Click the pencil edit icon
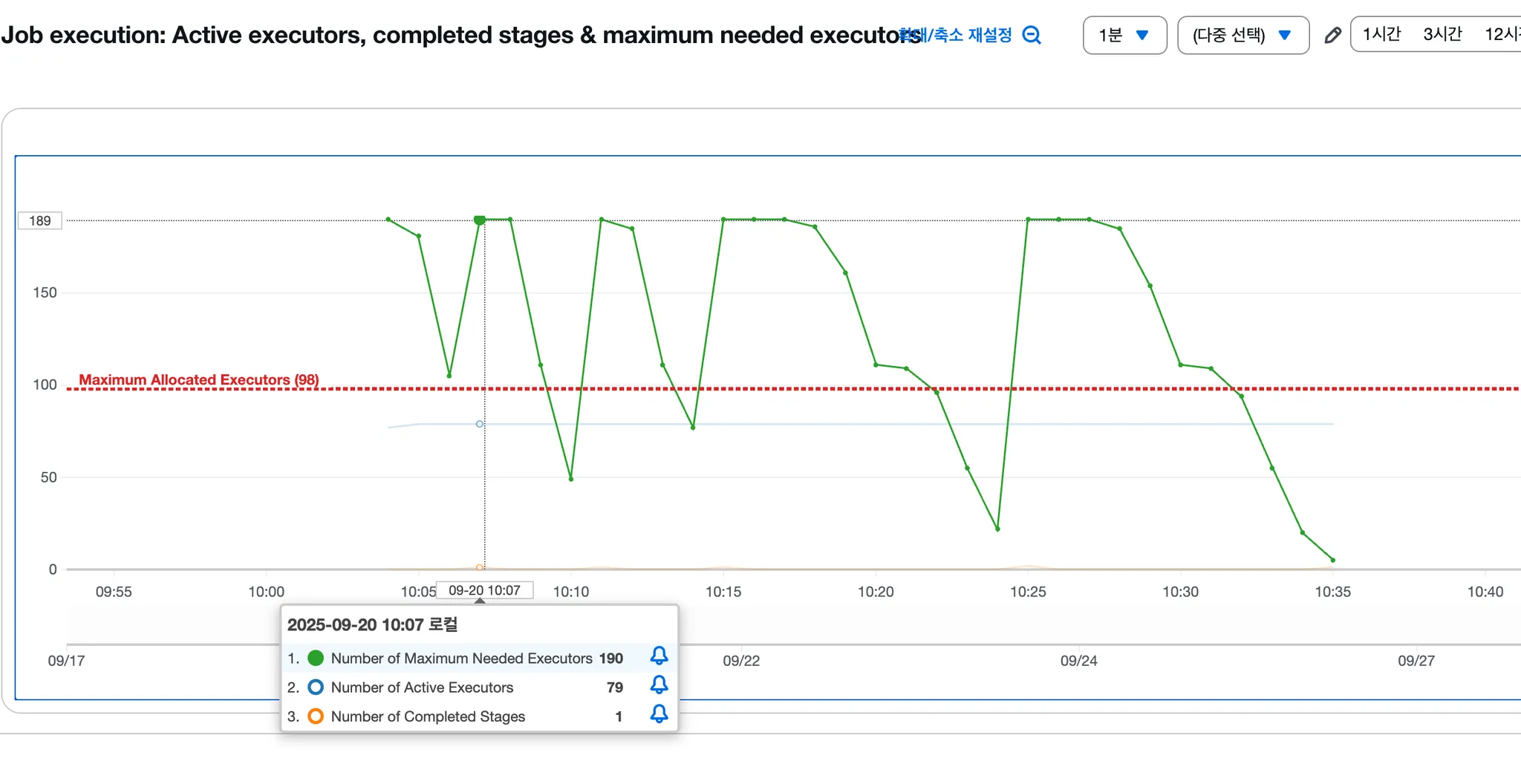This screenshot has width=1521, height=784. 1332,35
